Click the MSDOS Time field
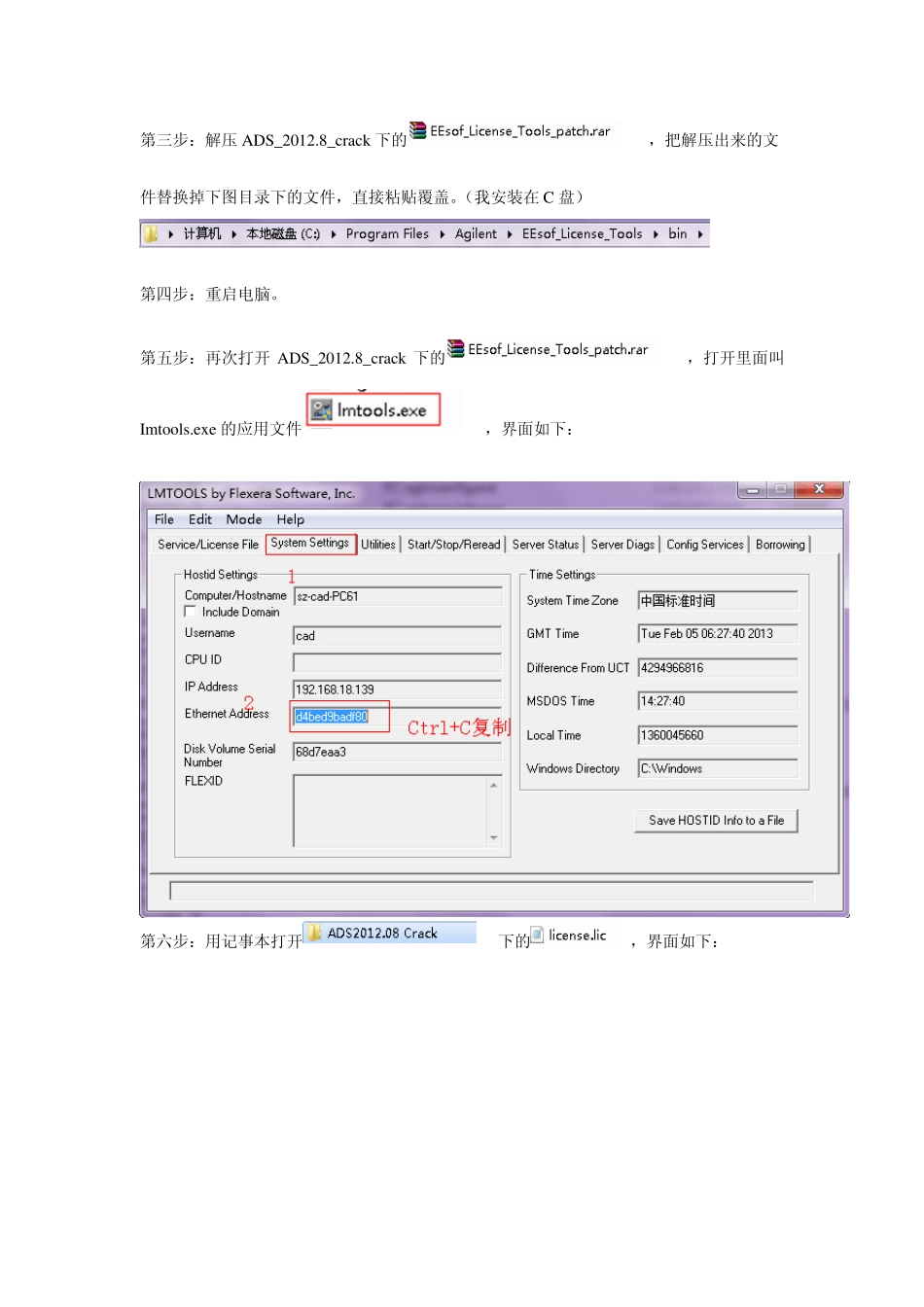 click(x=718, y=701)
